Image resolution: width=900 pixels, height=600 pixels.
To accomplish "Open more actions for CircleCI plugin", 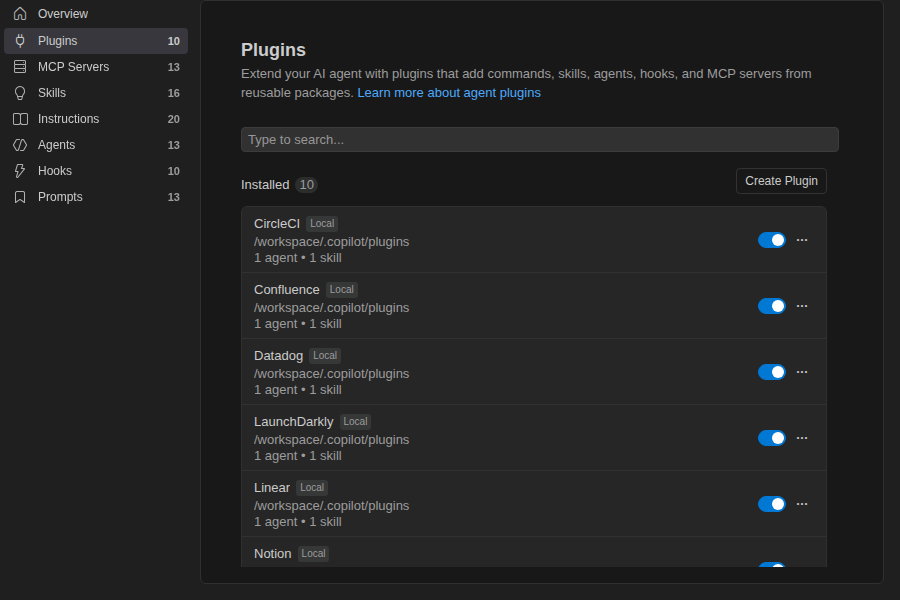I will click(802, 240).
